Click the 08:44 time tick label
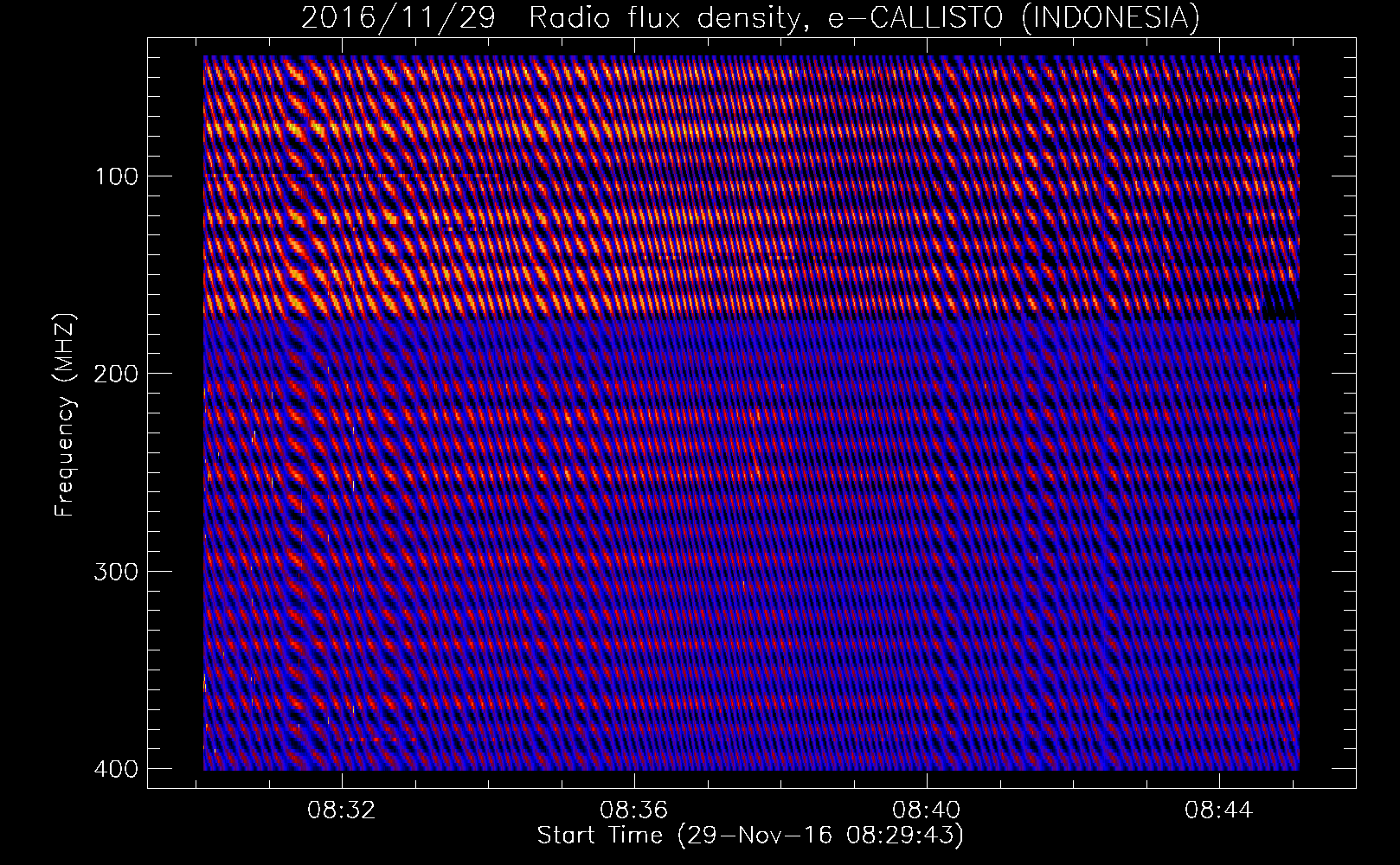The height and width of the screenshot is (865, 1400). pos(1219,811)
